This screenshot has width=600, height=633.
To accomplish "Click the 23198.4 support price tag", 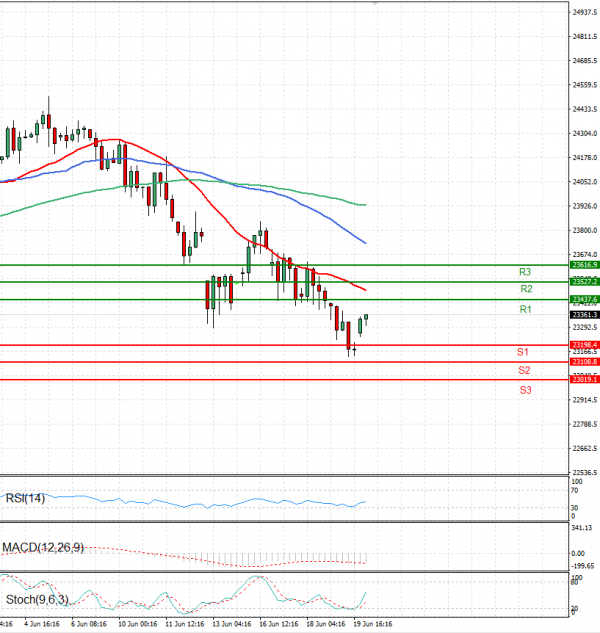I will click(x=585, y=345).
